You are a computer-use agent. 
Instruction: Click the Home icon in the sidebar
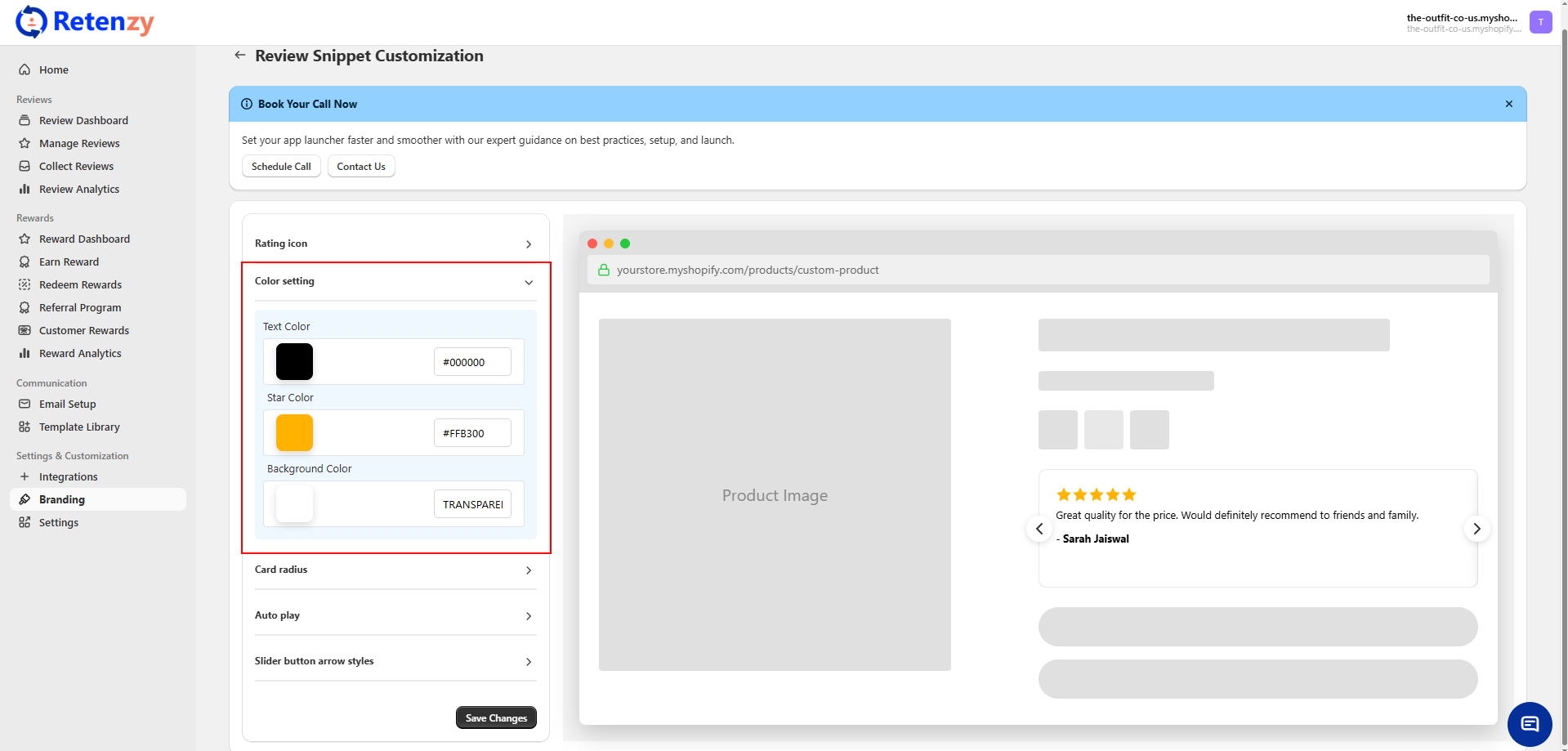(25, 70)
